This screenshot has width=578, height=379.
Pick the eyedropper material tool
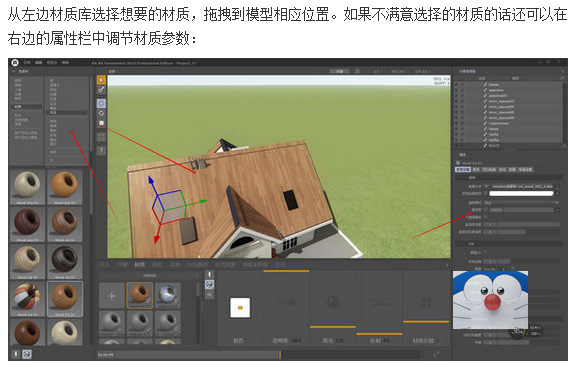[101, 90]
